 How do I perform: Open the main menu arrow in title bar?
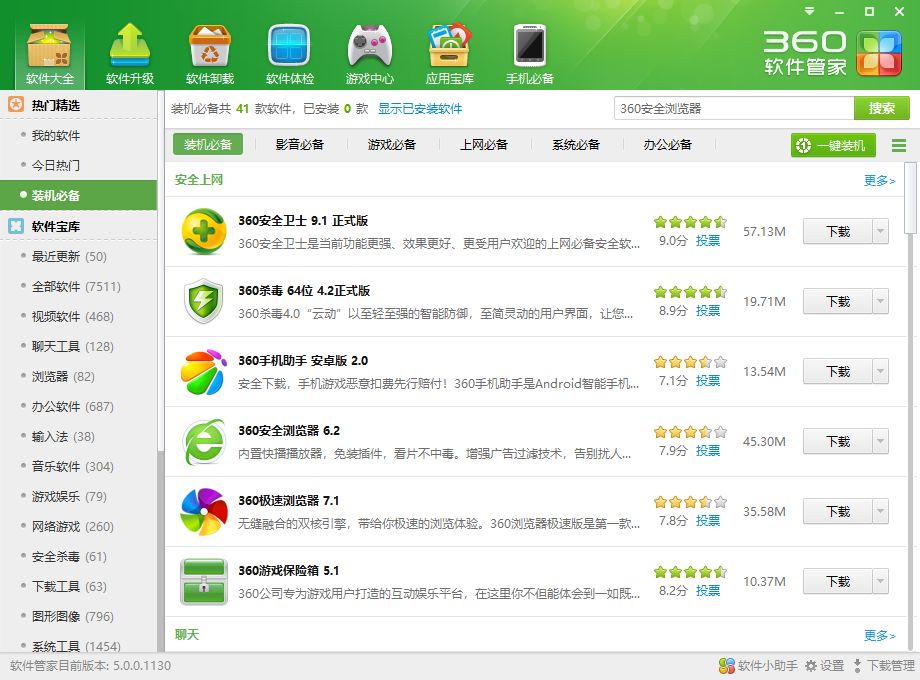810,11
